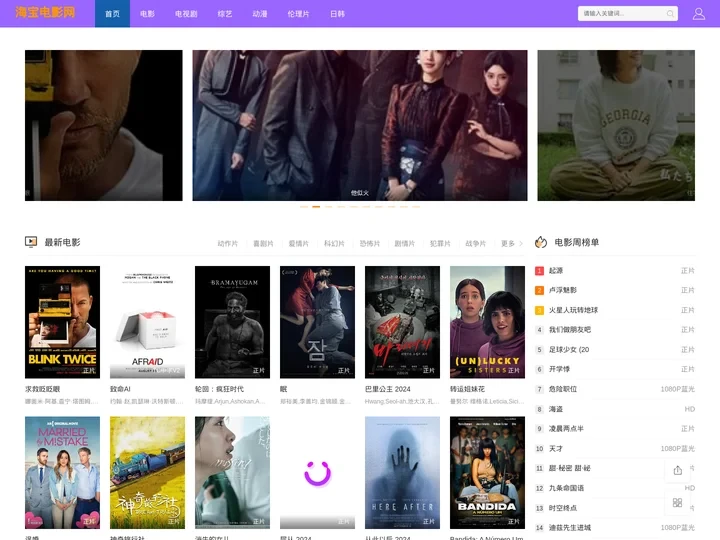Image resolution: width=720 pixels, height=540 pixels.
Task: Click the loading spinner placeholder poster
Action: pos(317,472)
